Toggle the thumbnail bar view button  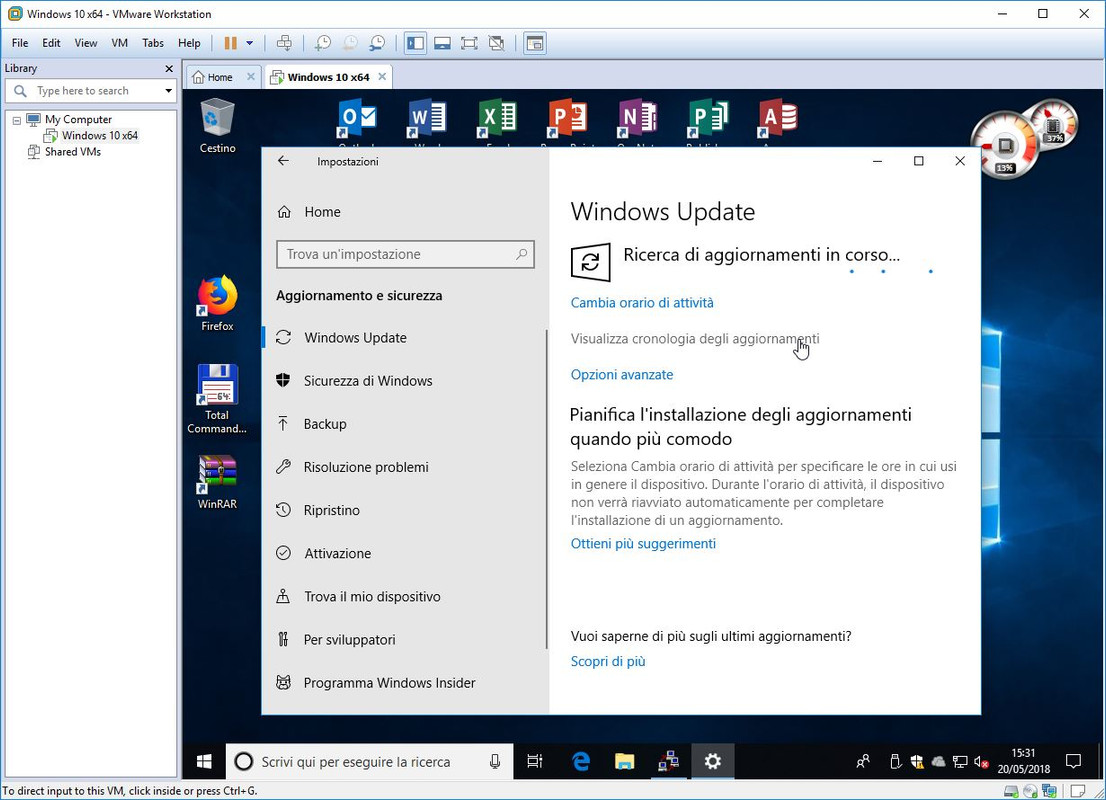click(442, 43)
